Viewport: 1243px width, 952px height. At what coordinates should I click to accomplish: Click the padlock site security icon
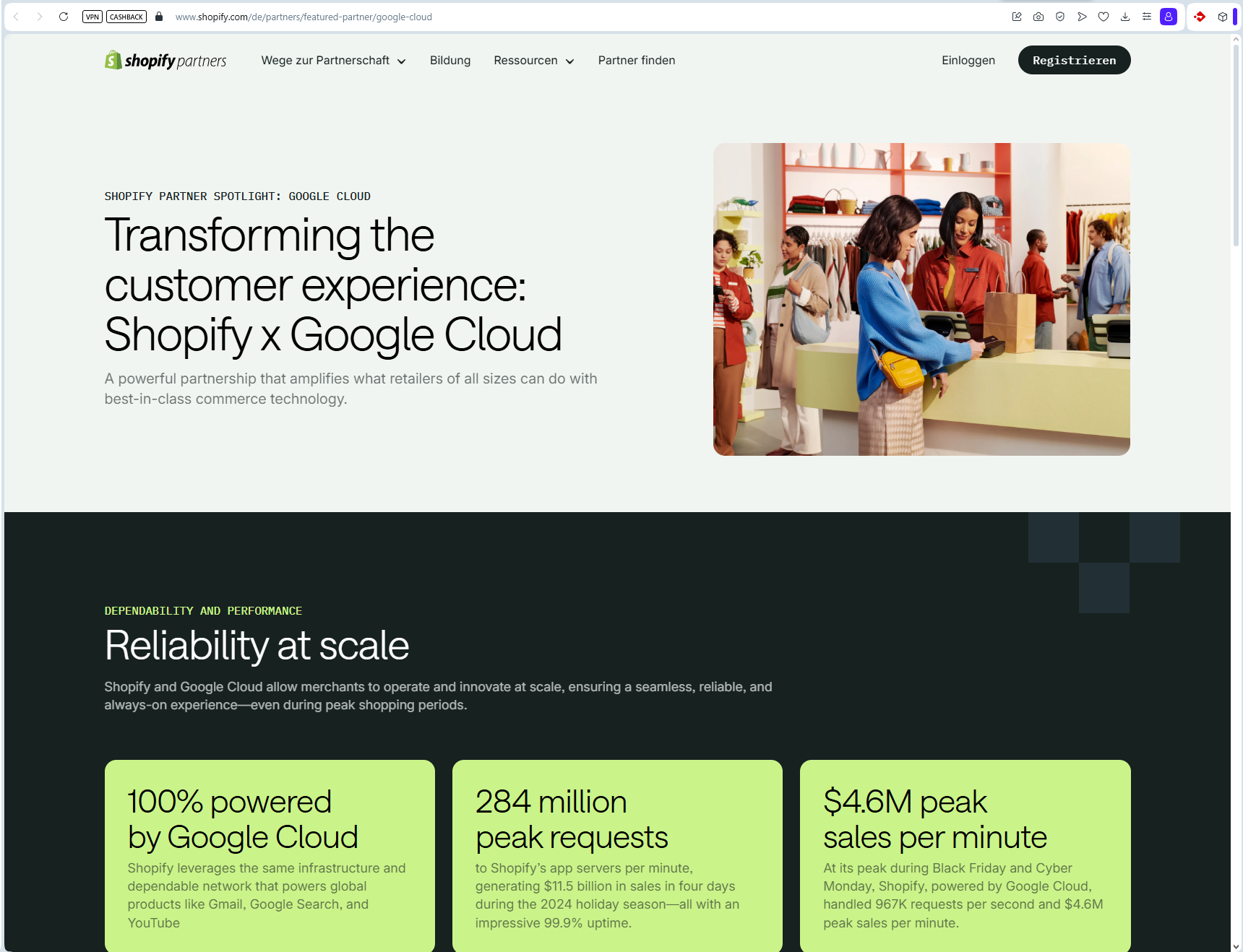pyautogui.click(x=159, y=17)
